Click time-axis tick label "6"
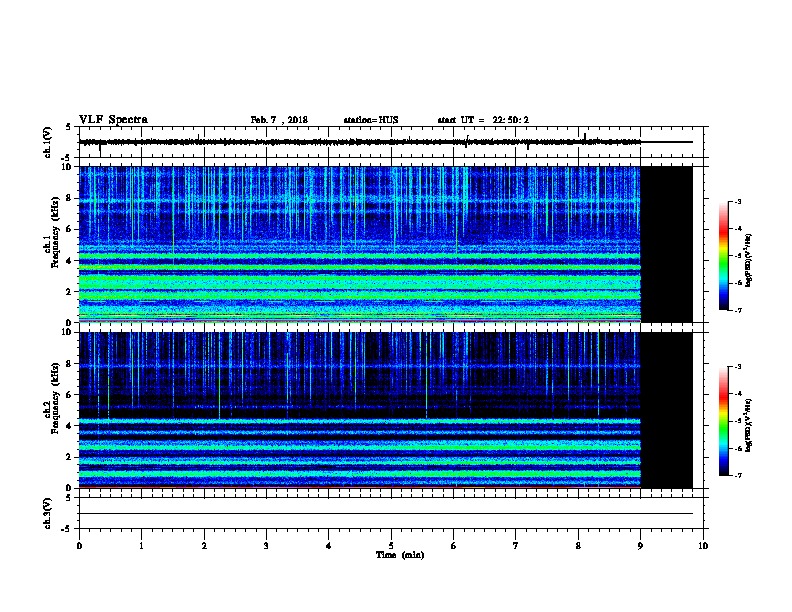 click(454, 546)
